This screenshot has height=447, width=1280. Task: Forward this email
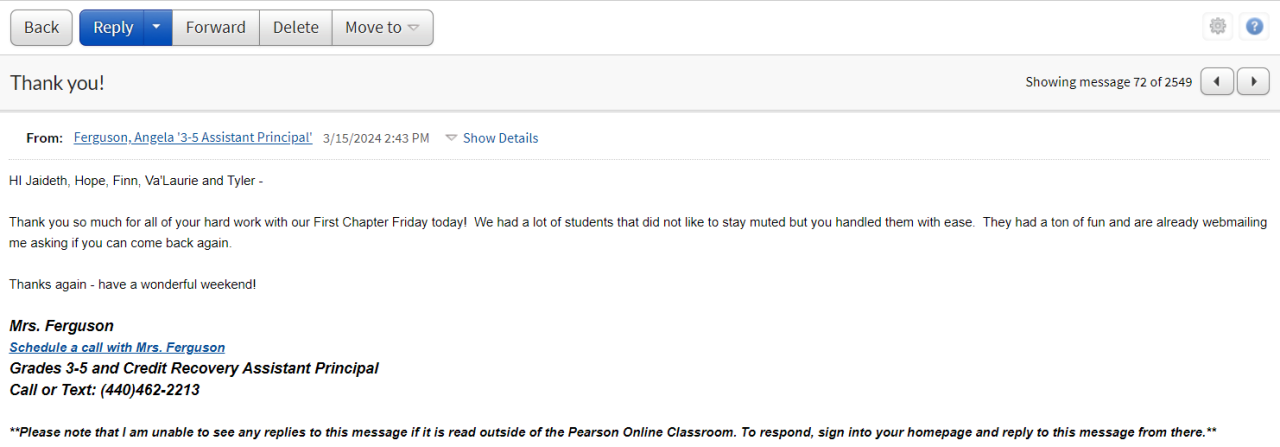pos(215,27)
